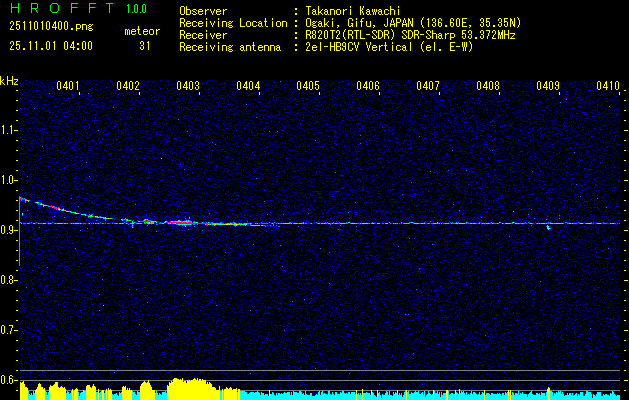The width and height of the screenshot is (629, 400).
Task: Click the observer name Takanori Kawachi
Action: pyautogui.click(x=352, y=10)
